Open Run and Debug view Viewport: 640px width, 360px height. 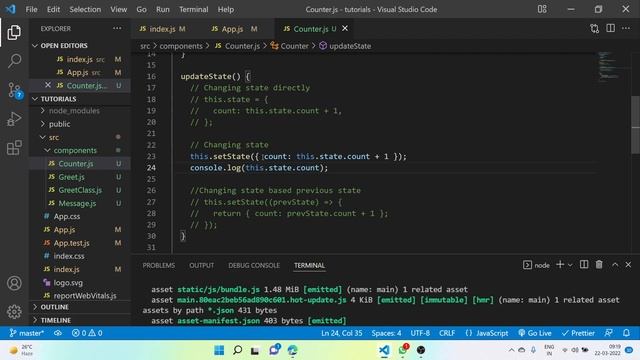tap(14, 119)
